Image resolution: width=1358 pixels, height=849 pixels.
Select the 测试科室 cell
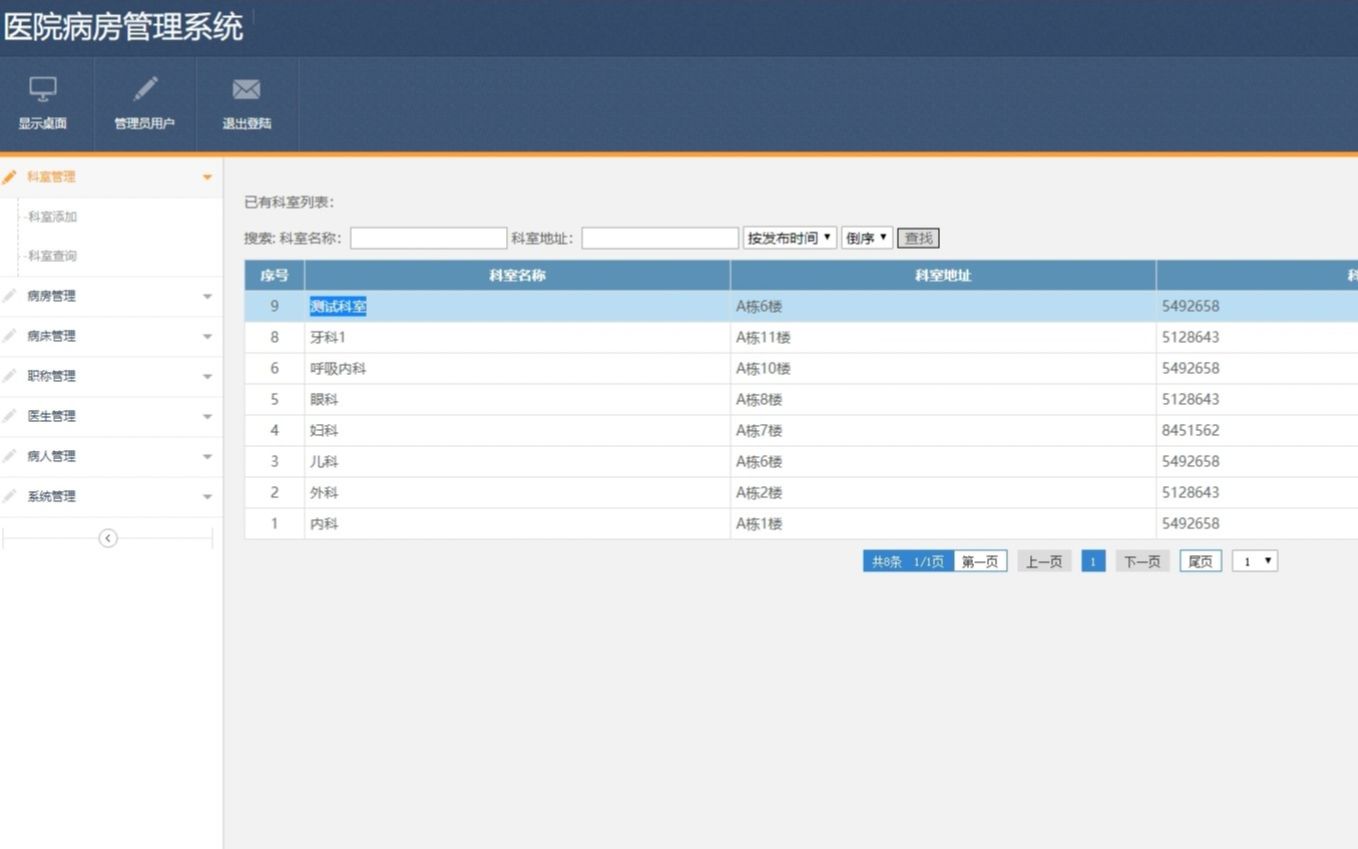click(338, 307)
